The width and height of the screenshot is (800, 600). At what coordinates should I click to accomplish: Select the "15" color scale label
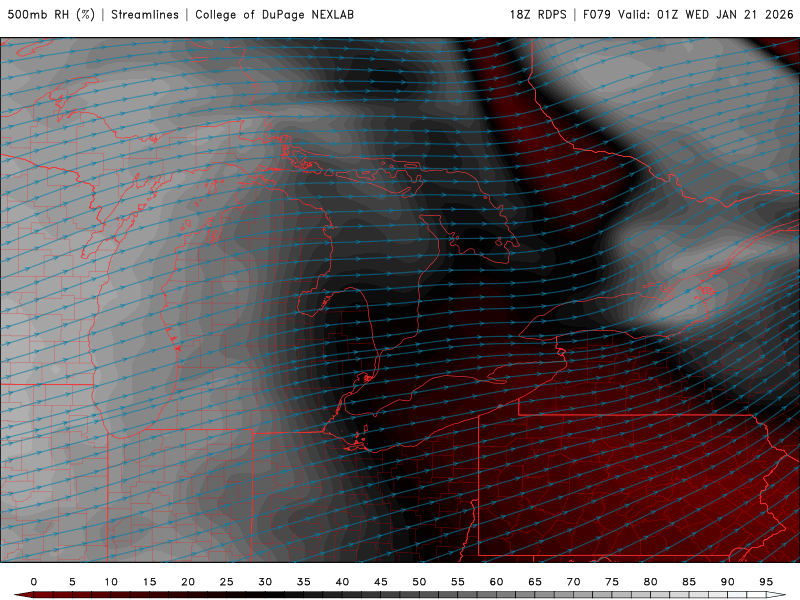[149, 582]
